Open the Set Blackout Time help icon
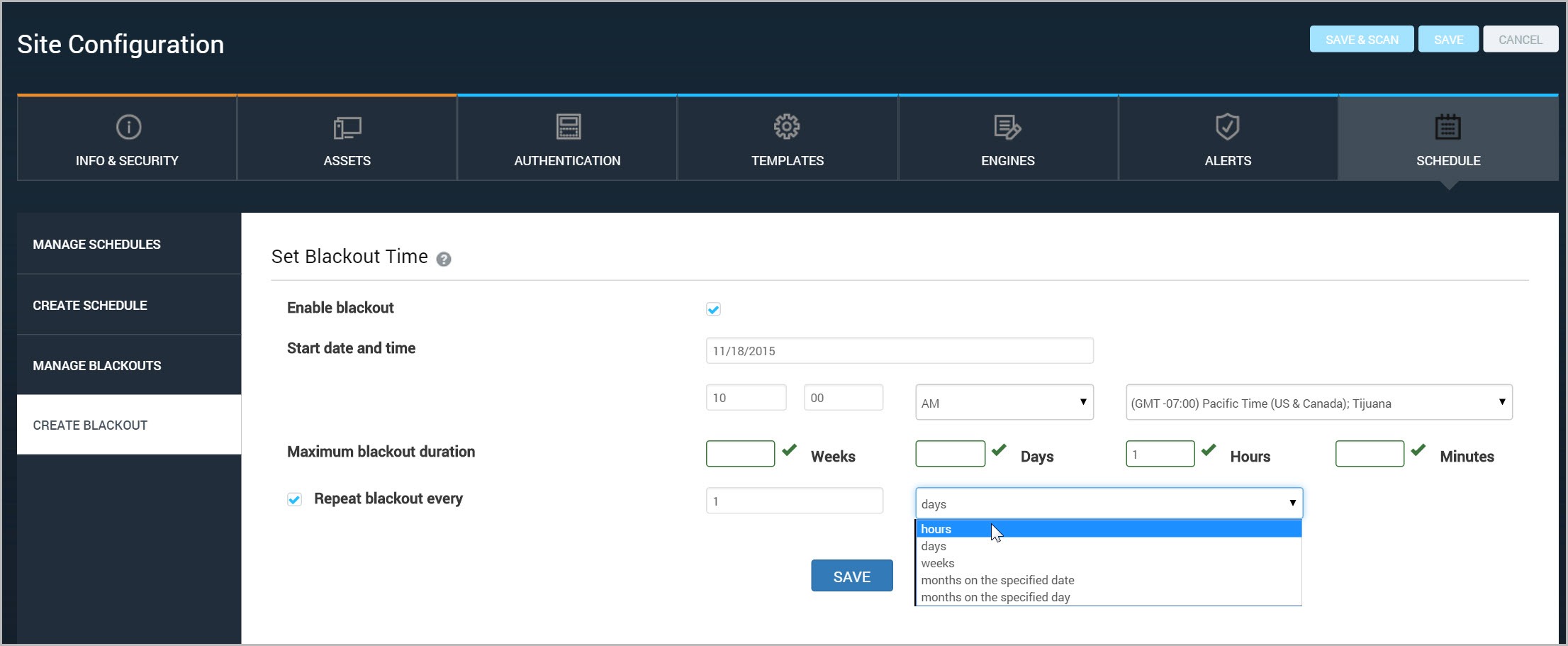1568x646 pixels. pos(444,260)
